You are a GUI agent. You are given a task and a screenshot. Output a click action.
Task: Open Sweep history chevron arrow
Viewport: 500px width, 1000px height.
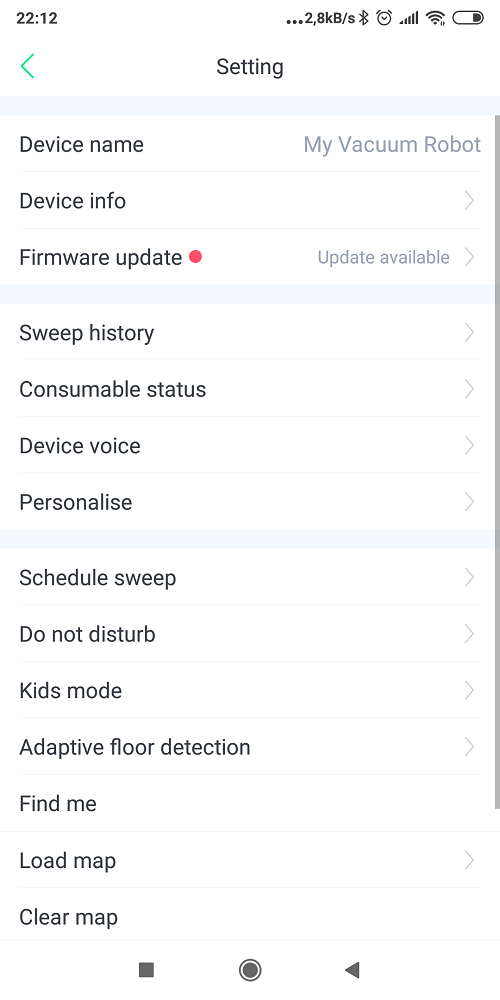point(469,332)
